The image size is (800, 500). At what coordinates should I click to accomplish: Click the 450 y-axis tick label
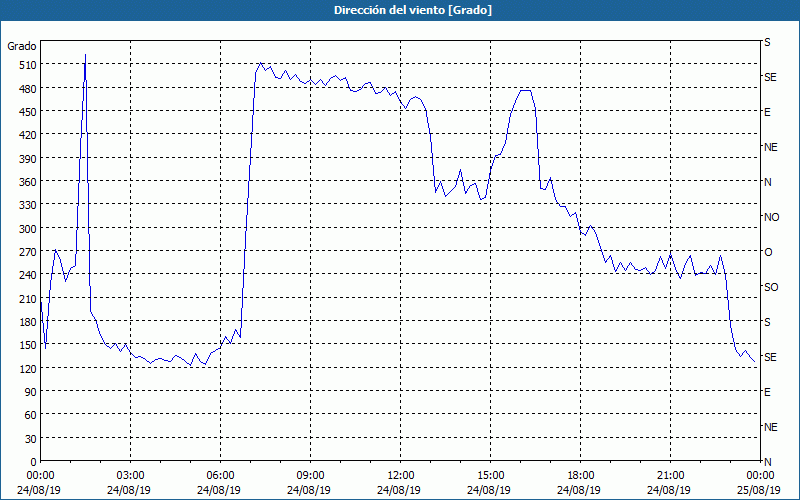tap(28, 112)
